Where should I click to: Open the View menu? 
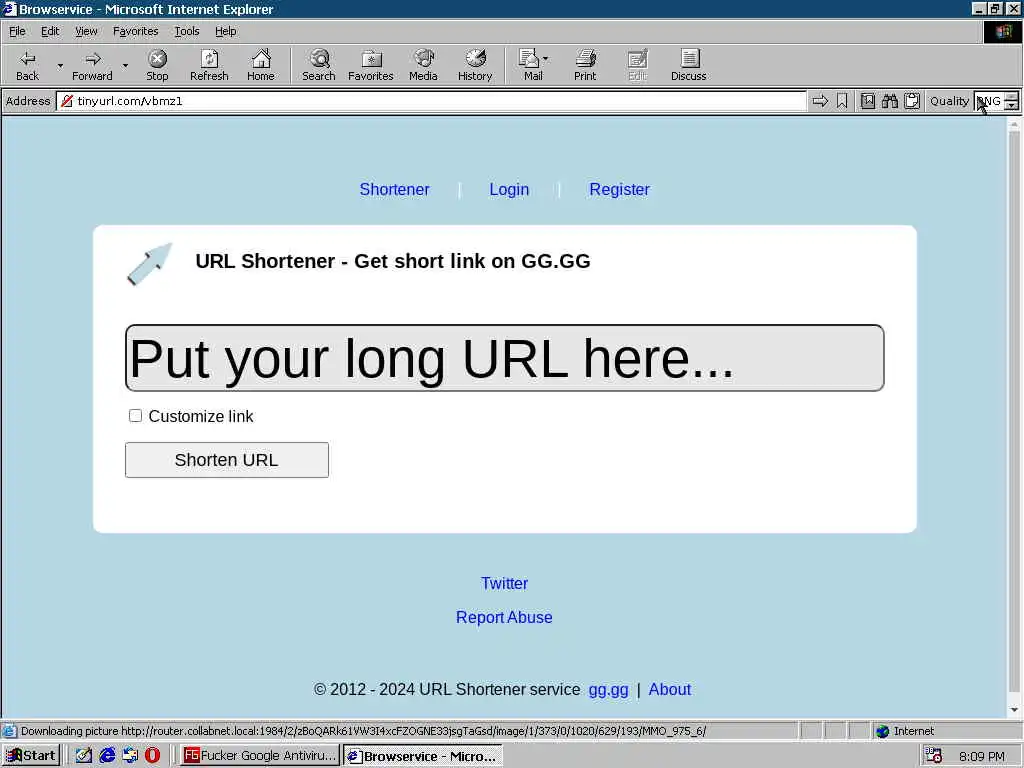86,31
